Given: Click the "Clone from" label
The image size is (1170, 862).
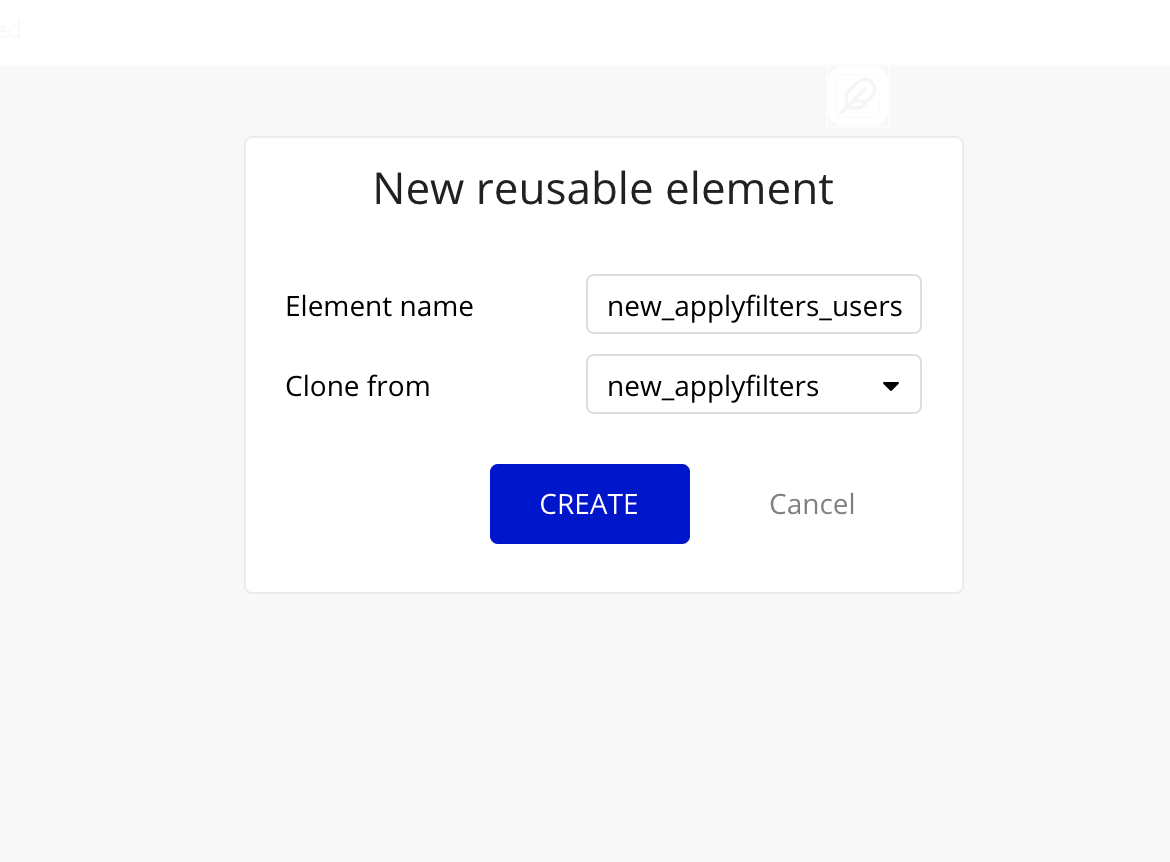Looking at the screenshot, I should click(357, 386).
